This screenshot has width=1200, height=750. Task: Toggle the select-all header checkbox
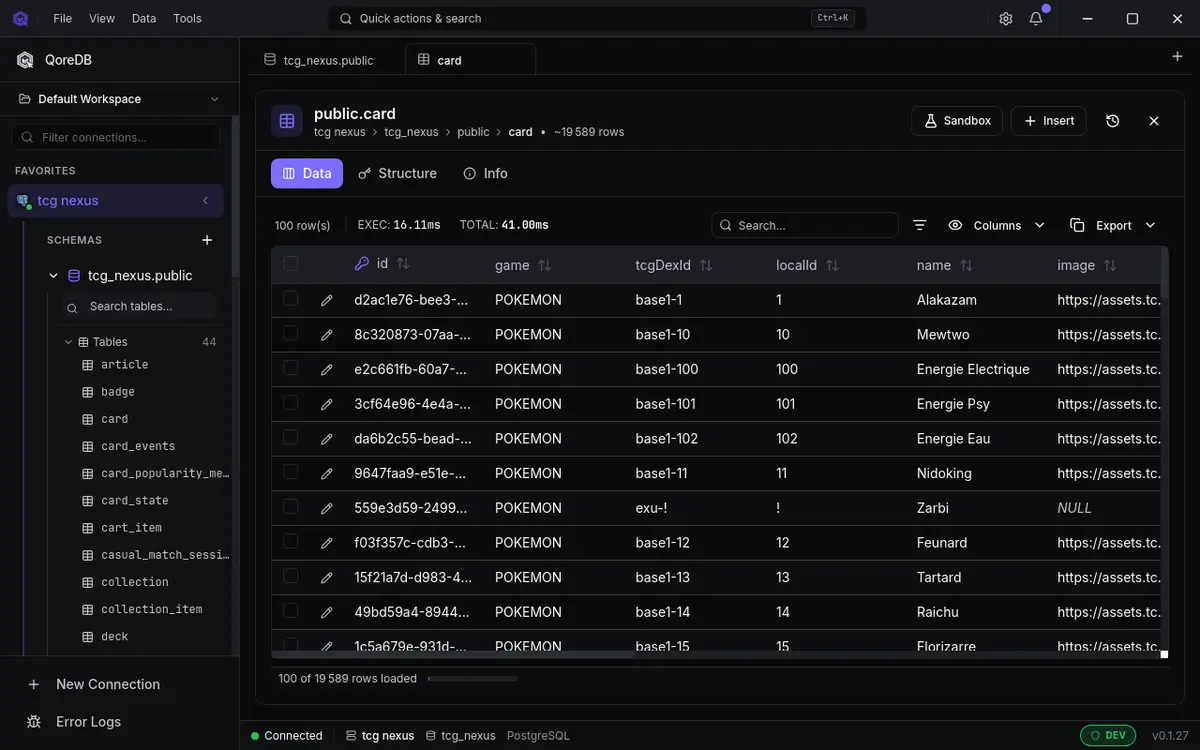pyautogui.click(x=290, y=264)
